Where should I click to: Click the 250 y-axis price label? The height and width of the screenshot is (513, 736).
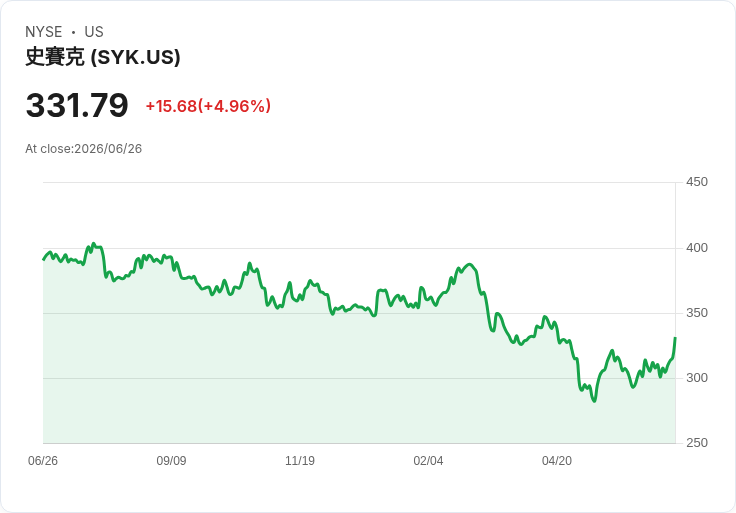pyautogui.click(x=697, y=443)
